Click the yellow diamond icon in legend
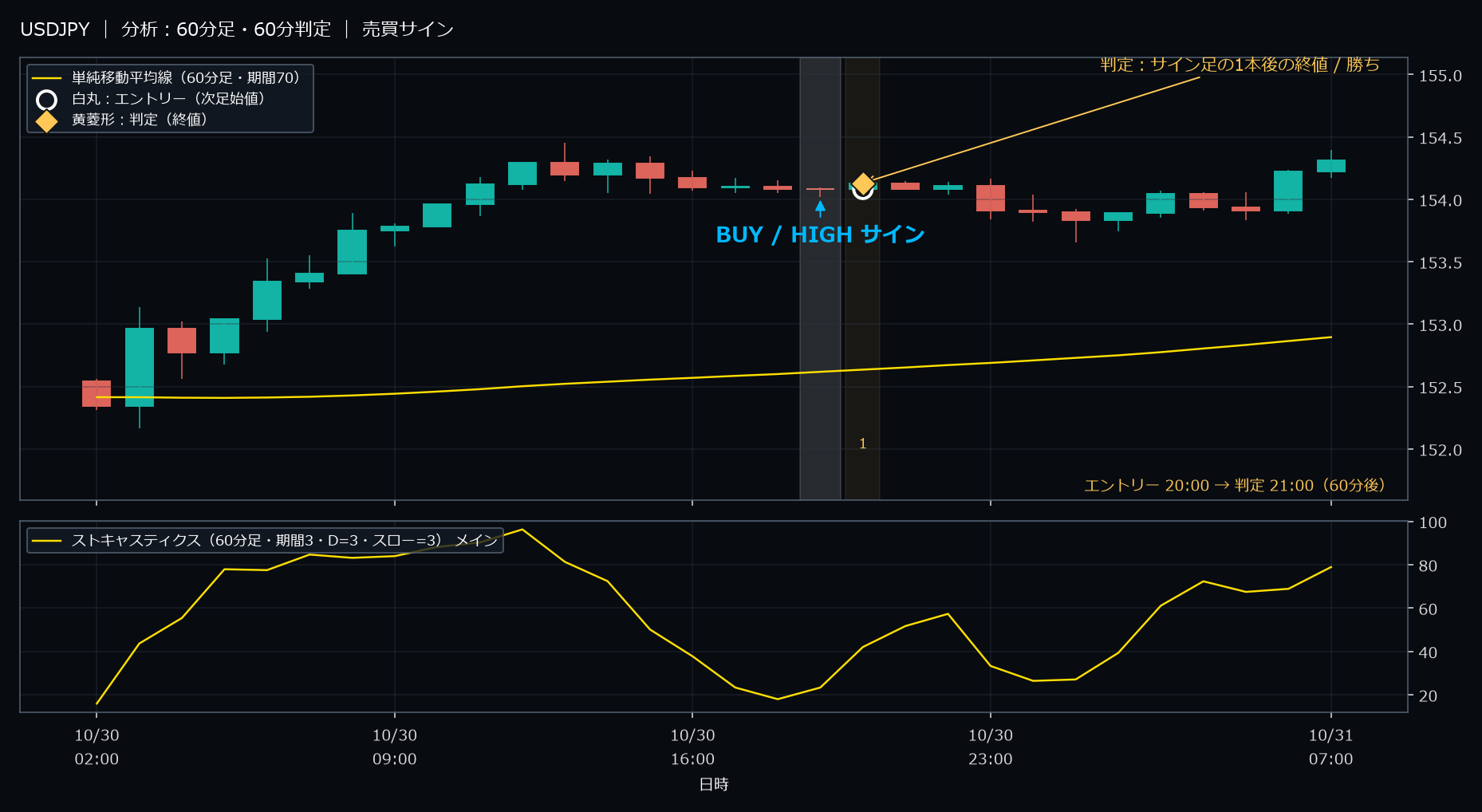 point(47,120)
